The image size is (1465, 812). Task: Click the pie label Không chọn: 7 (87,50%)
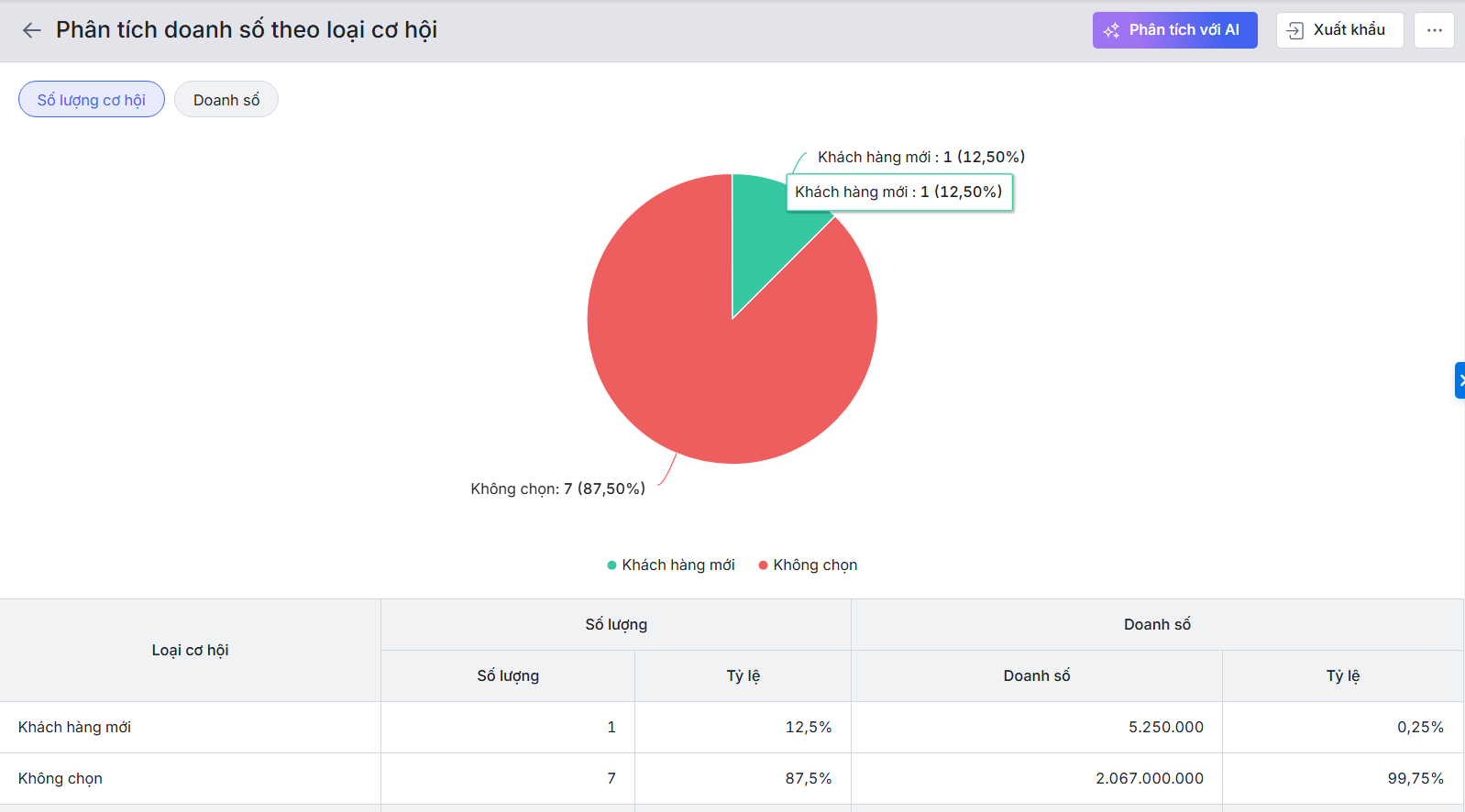(x=557, y=489)
